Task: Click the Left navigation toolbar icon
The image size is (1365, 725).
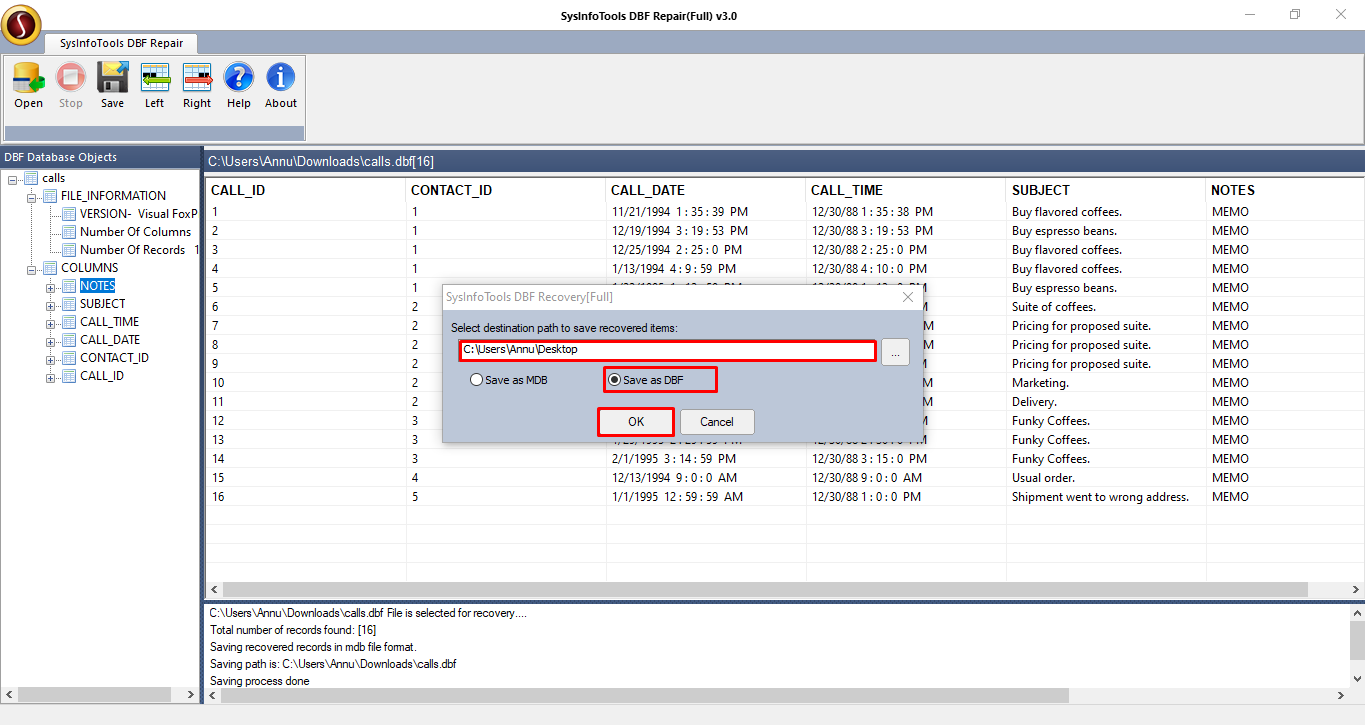Action: 154,79
